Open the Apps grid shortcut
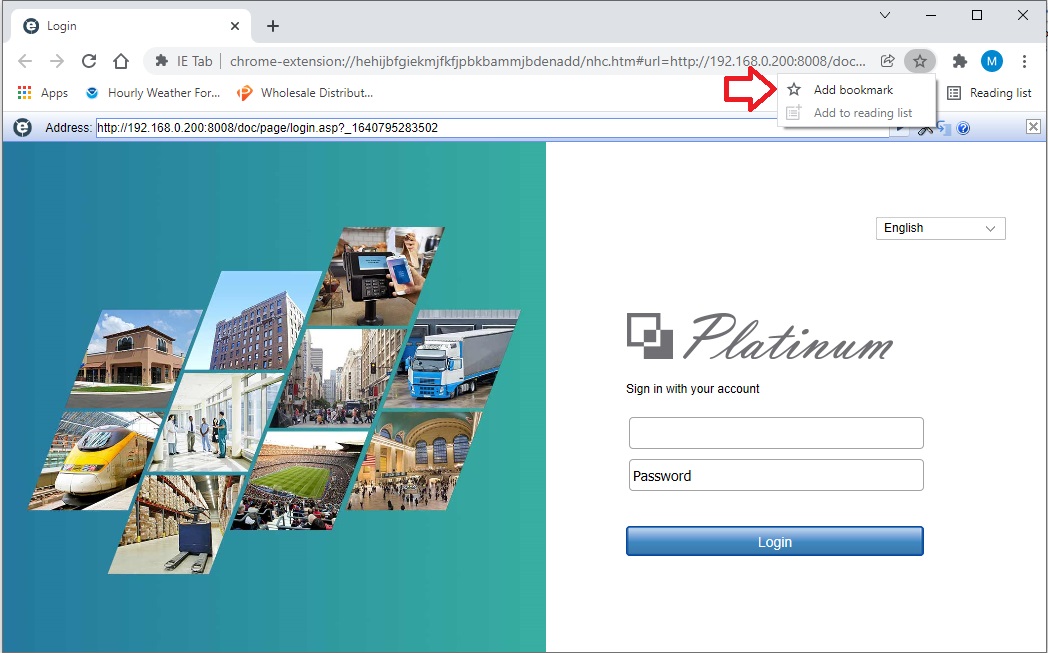The width and height of the screenshot is (1048, 653). pyautogui.click(x=43, y=93)
